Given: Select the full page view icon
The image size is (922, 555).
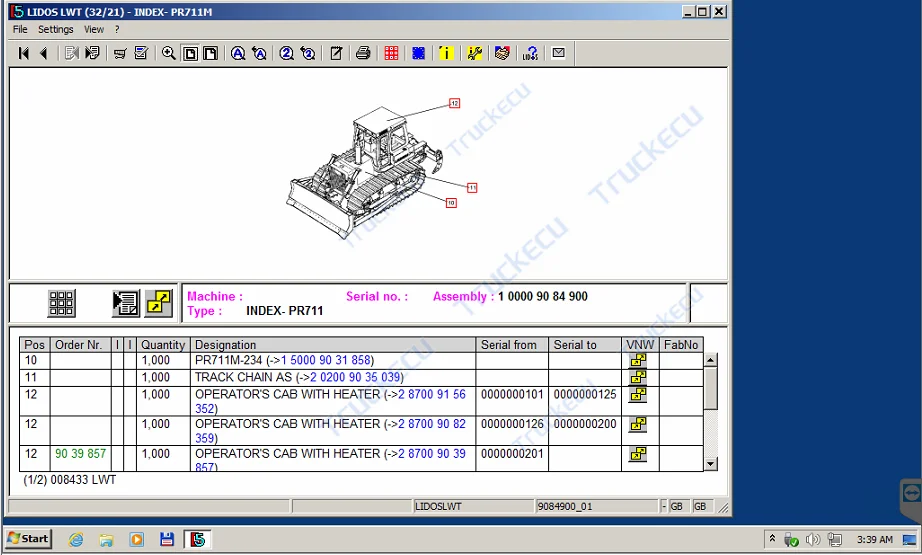Looking at the screenshot, I should click(190, 54).
